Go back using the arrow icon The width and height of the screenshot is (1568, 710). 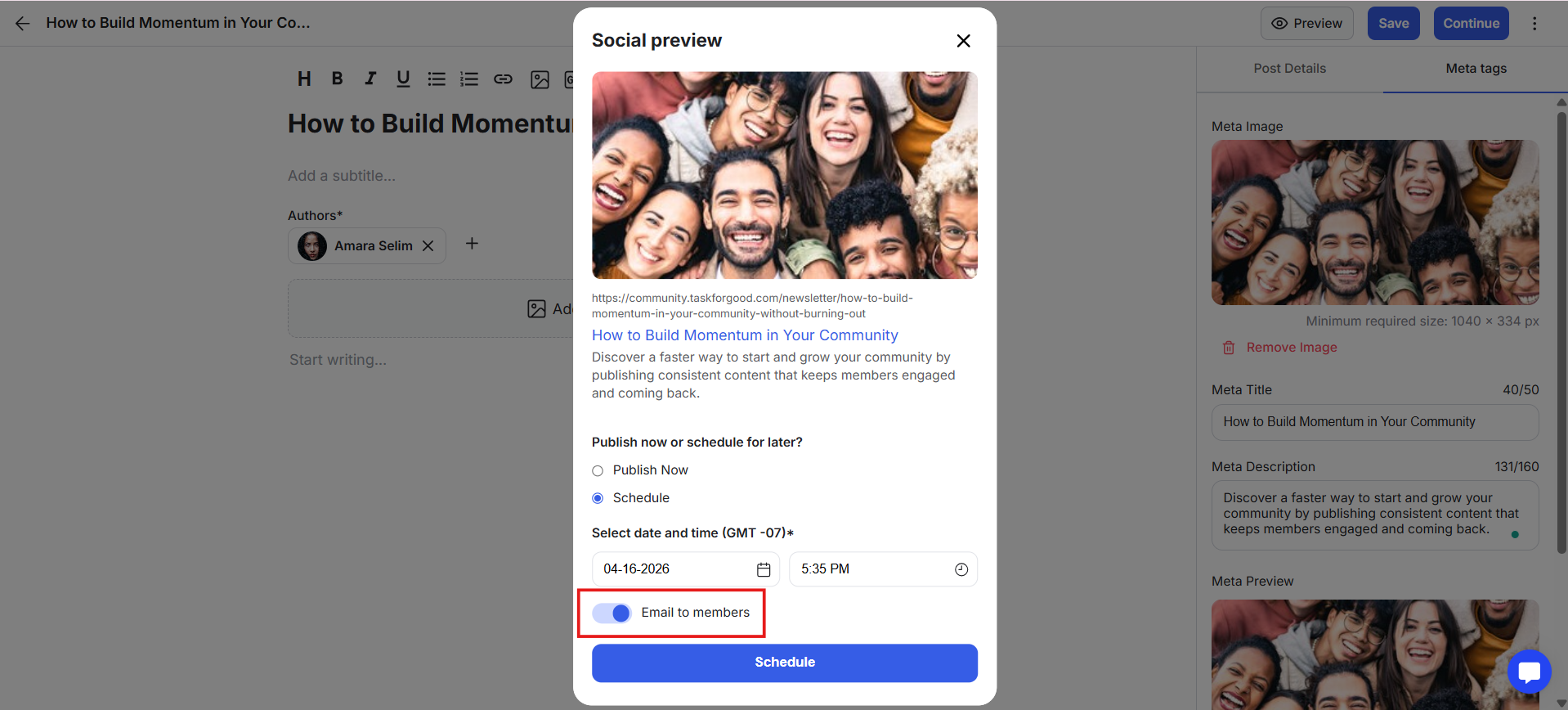click(x=22, y=24)
